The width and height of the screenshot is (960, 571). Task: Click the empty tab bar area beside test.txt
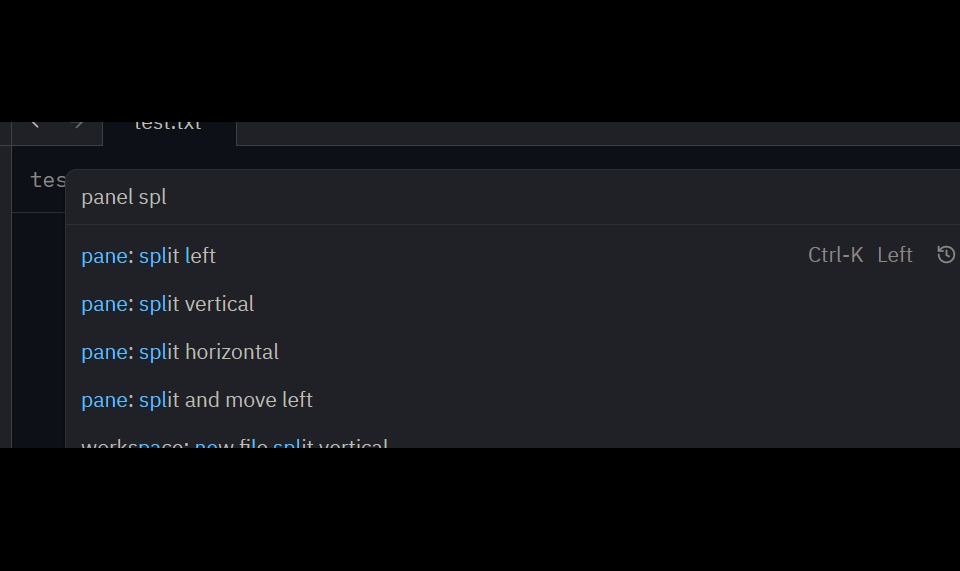click(x=598, y=133)
